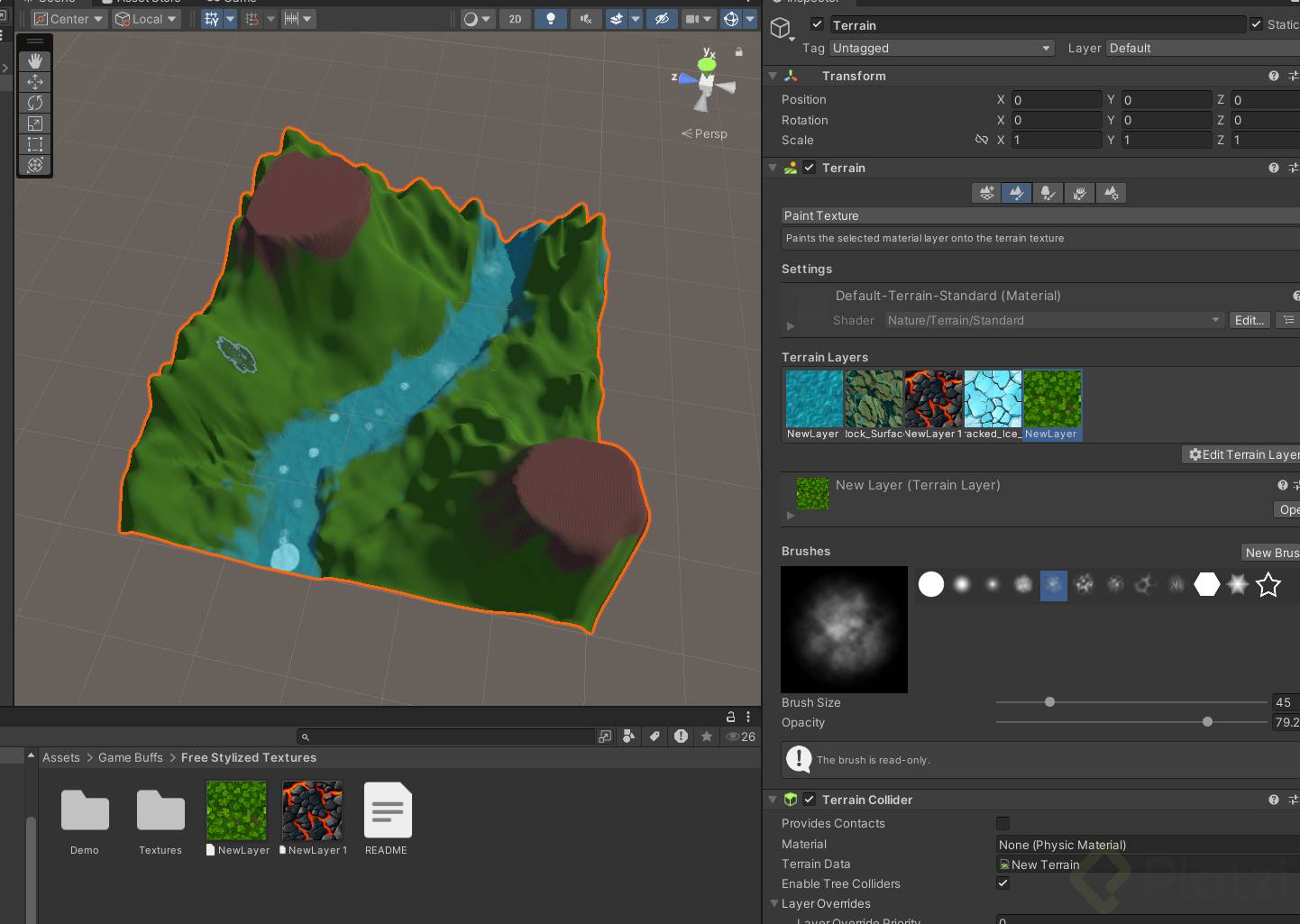The image size is (1300, 924).
Task: Collapse the Terrain Collider component
Action: click(x=773, y=800)
